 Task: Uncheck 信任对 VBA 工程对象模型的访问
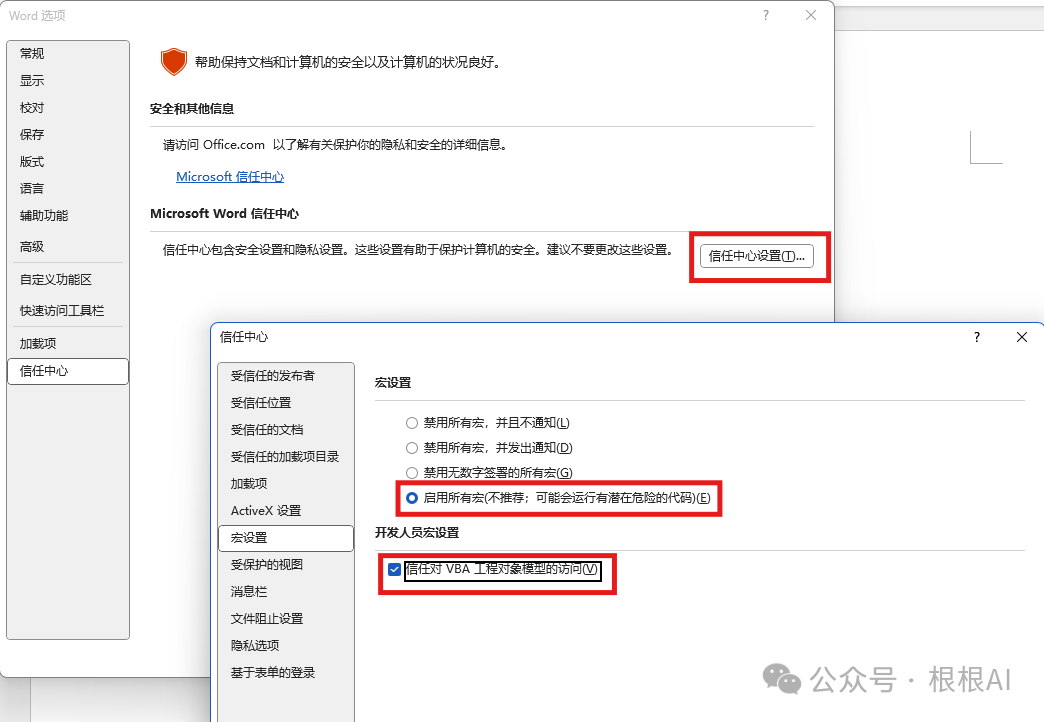point(392,570)
